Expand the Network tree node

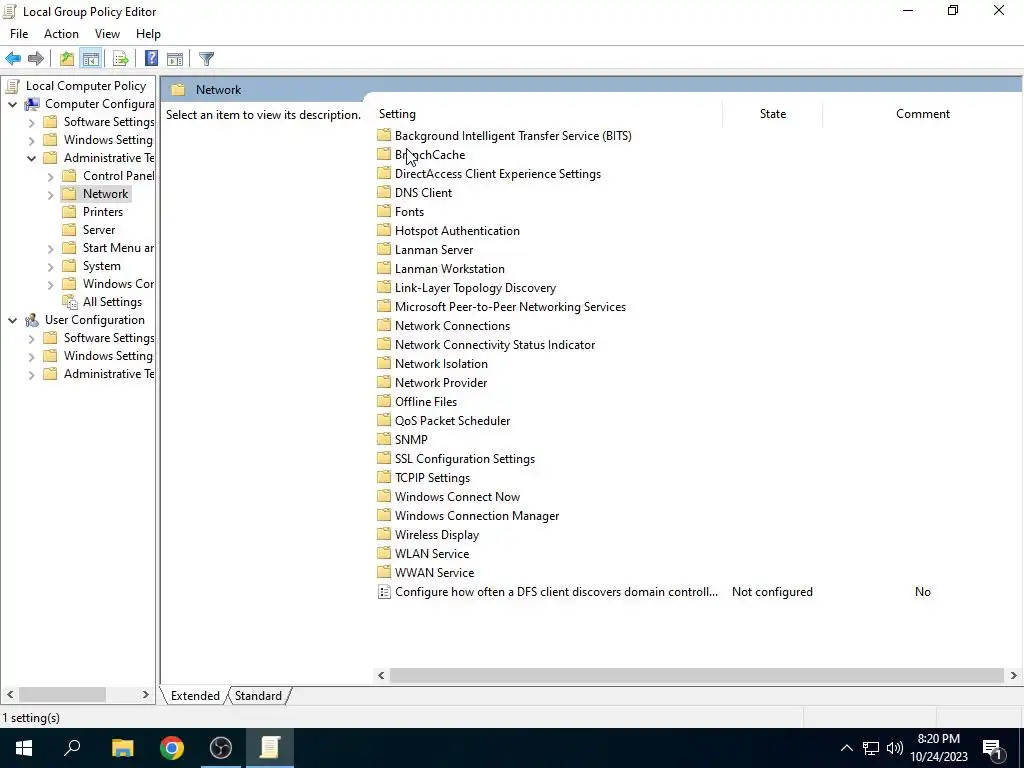pyautogui.click(x=50, y=195)
